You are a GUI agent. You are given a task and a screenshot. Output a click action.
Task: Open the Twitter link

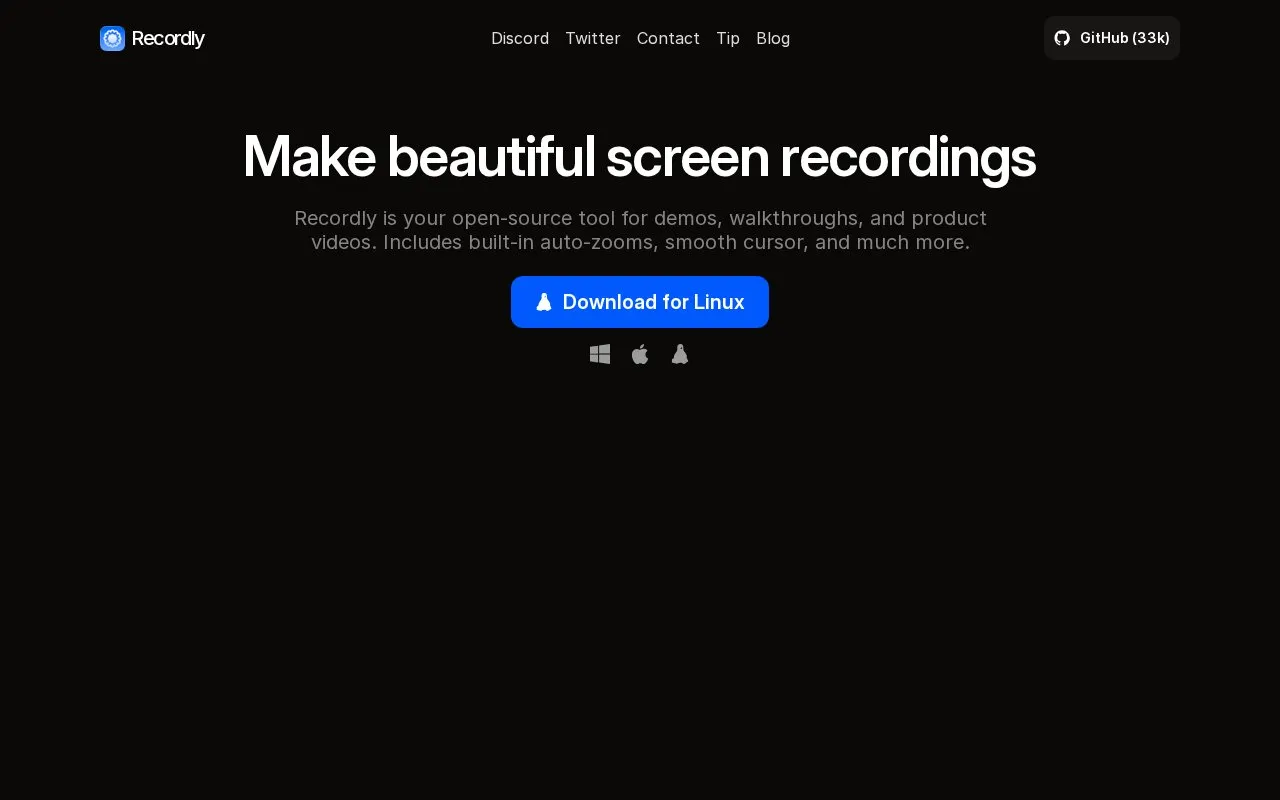point(593,38)
